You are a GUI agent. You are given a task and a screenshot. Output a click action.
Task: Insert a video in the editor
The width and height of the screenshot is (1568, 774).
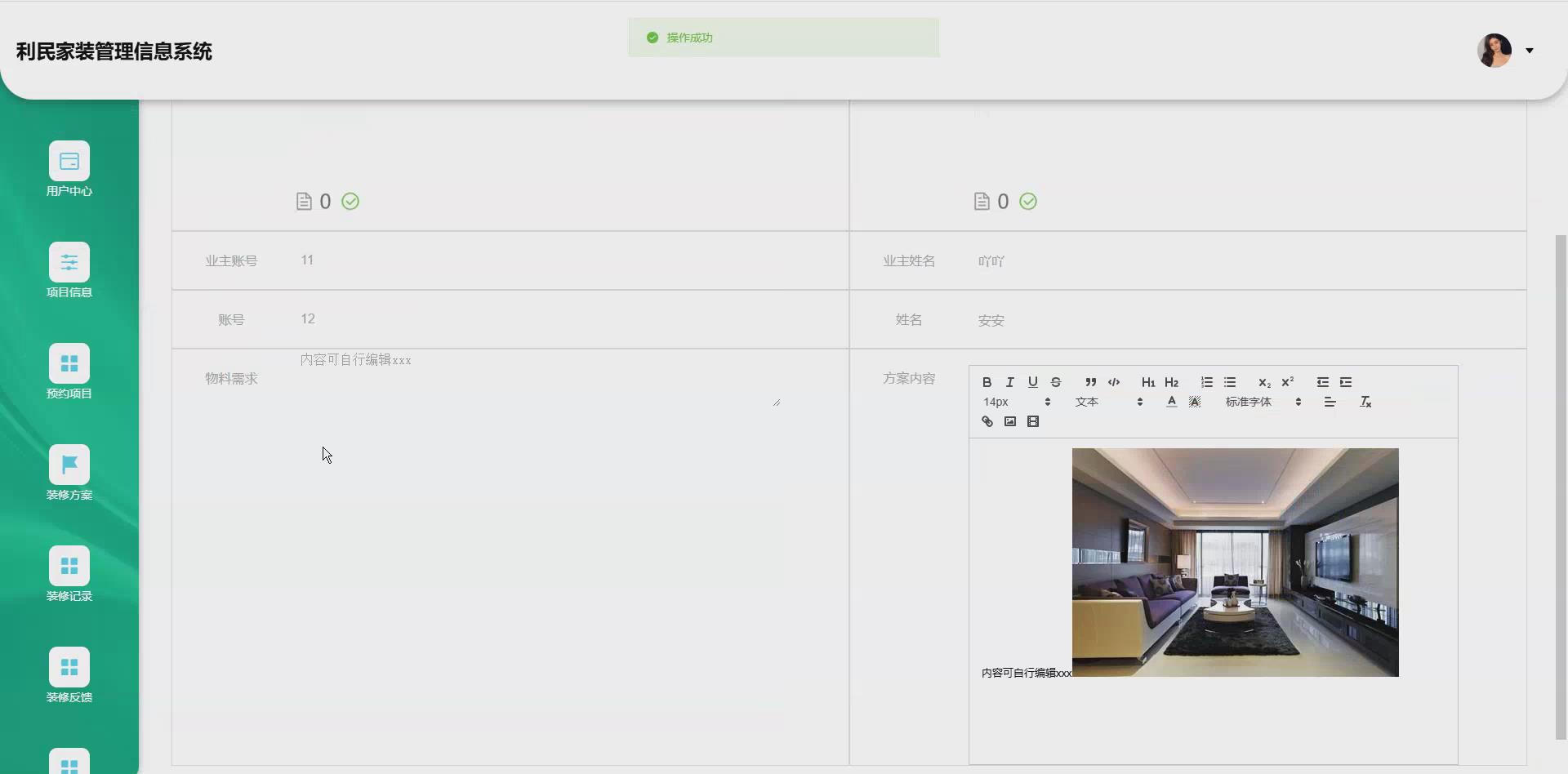coord(1033,421)
